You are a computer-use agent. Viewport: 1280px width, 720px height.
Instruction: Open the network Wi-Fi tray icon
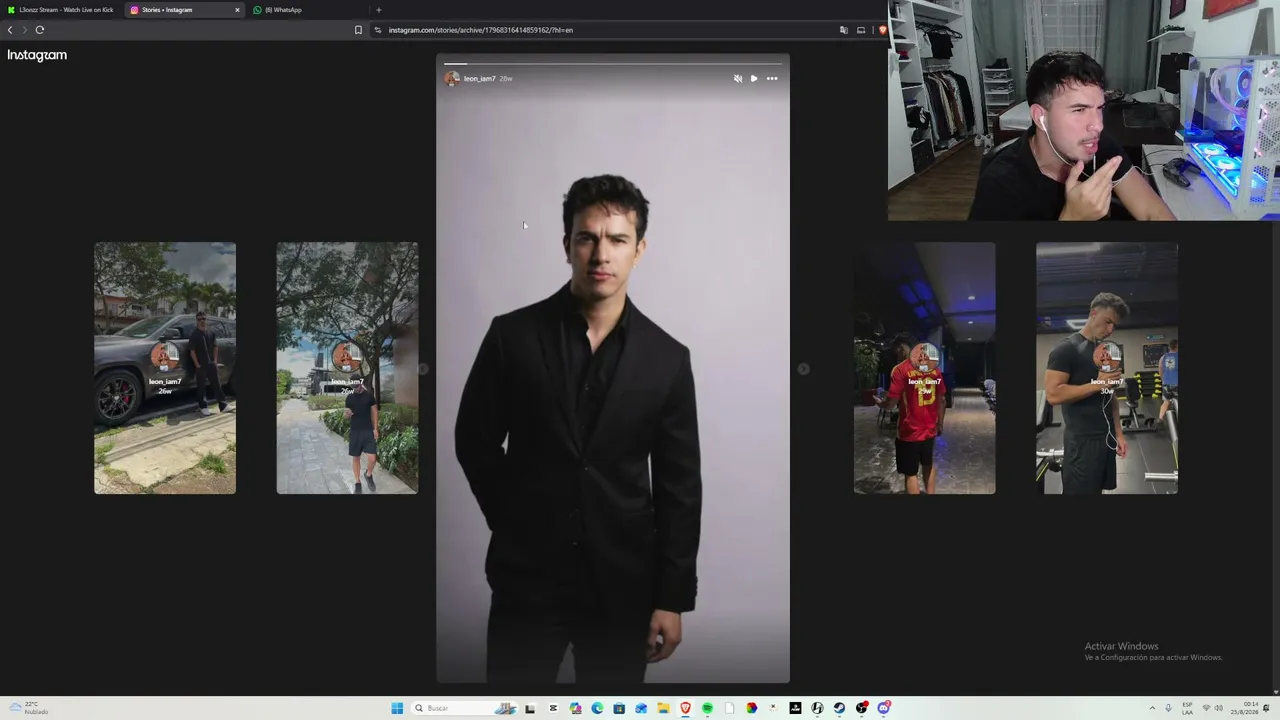coord(1206,708)
